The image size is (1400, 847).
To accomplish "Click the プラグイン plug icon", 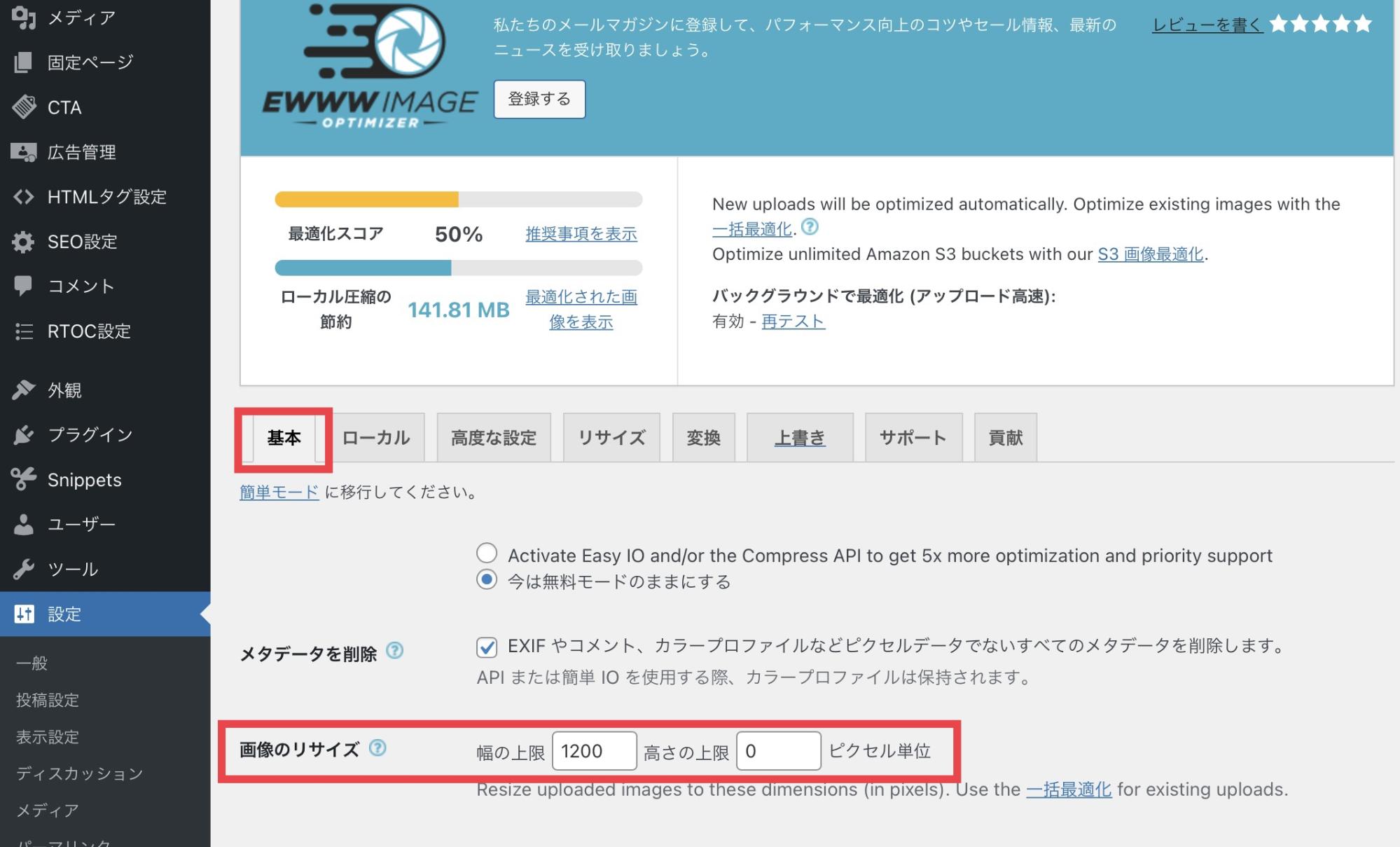I will (x=24, y=434).
